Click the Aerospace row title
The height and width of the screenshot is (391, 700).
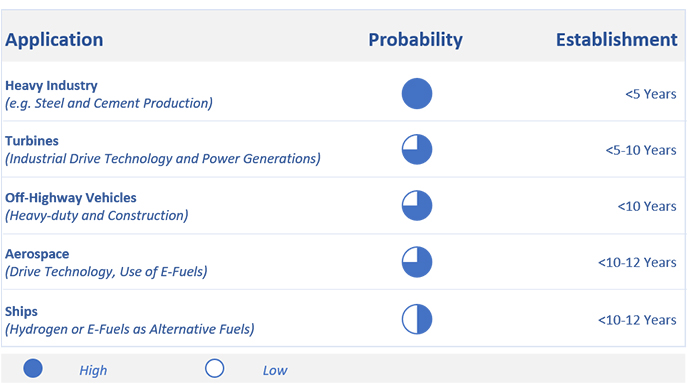point(37,254)
